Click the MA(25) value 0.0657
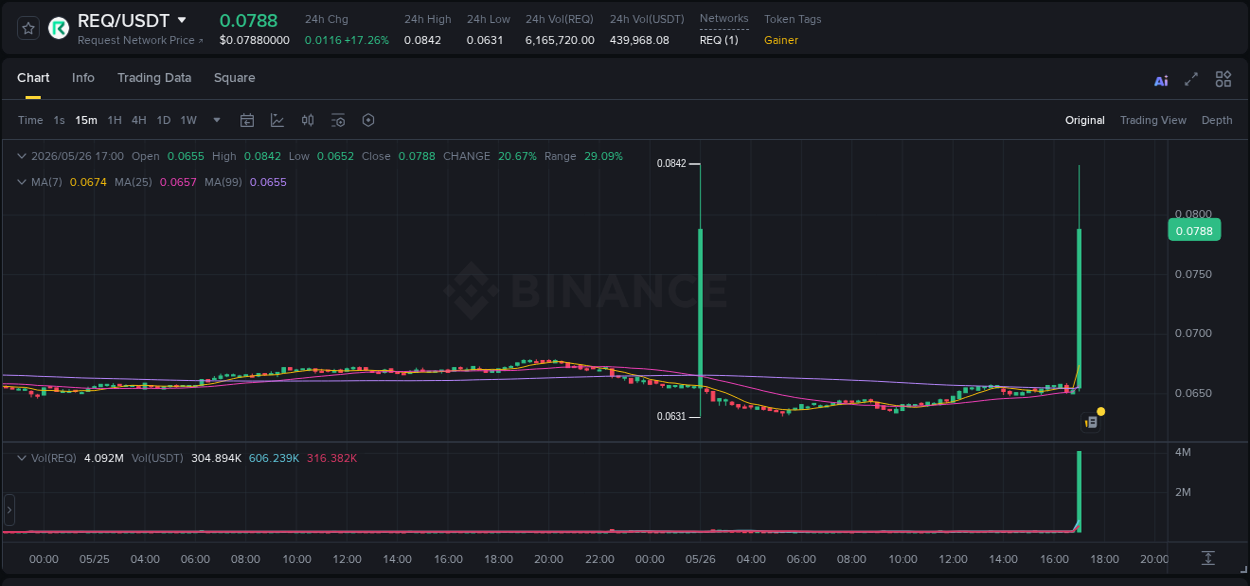Image resolution: width=1250 pixels, height=586 pixels. click(x=178, y=182)
